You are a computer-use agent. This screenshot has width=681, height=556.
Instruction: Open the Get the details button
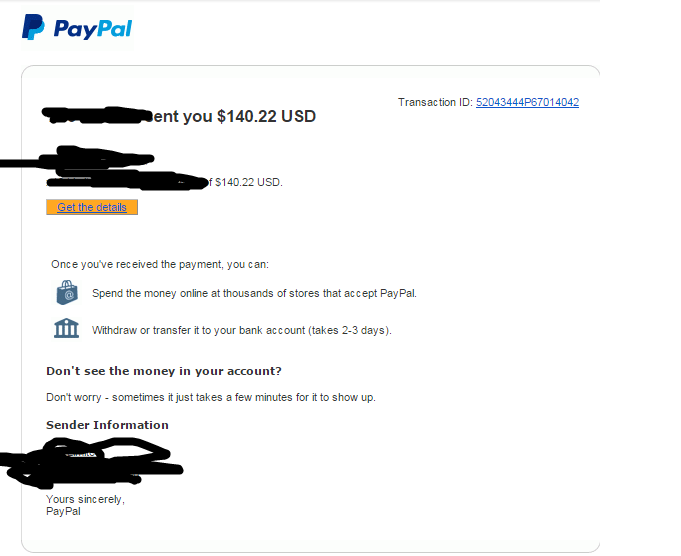(92, 207)
